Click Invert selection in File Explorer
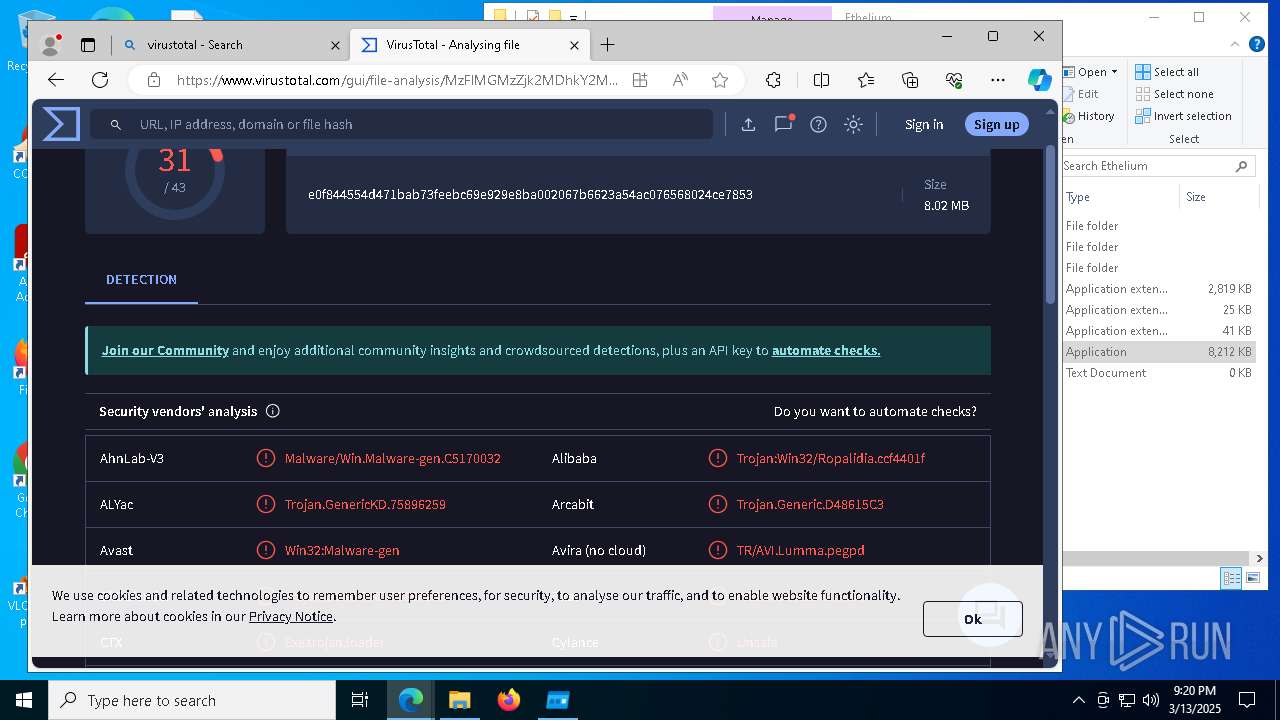Image resolution: width=1280 pixels, height=720 pixels. pyautogui.click(x=1183, y=116)
